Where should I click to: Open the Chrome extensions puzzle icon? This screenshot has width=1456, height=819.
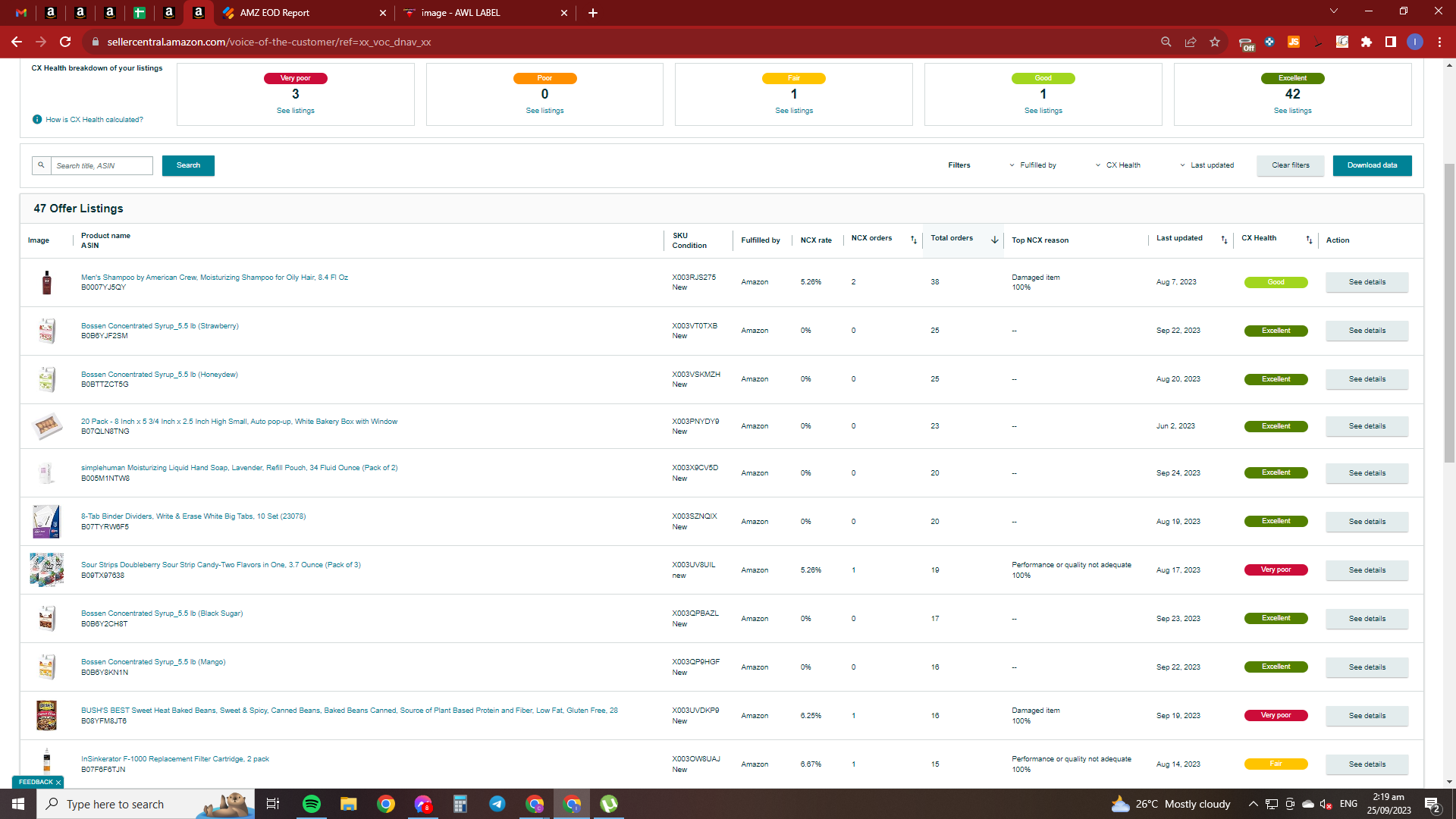click(1367, 42)
